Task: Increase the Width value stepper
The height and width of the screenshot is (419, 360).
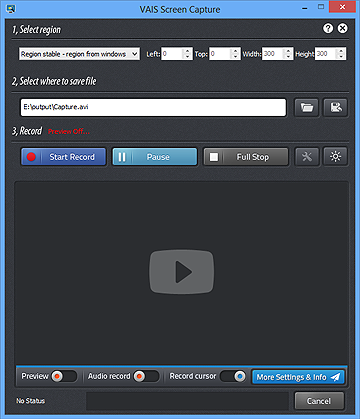Action: [288, 51]
